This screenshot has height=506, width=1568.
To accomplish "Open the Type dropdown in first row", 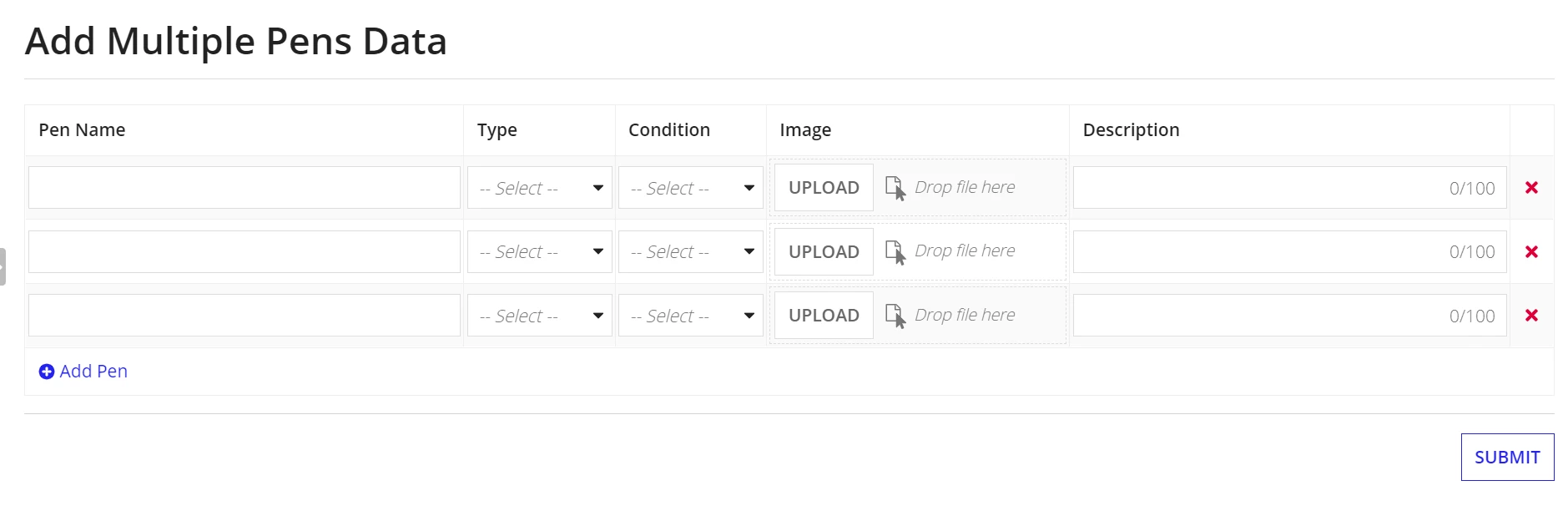I will (540, 188).
